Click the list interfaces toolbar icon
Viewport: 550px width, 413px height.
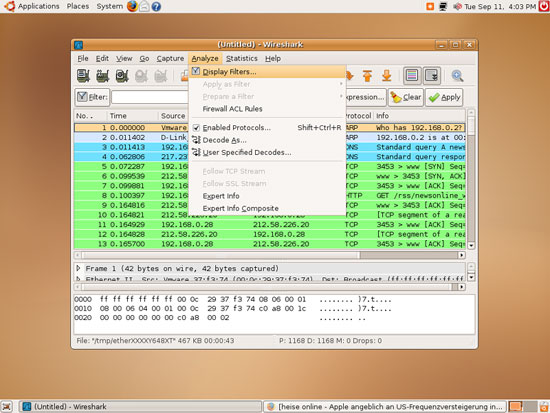coord(83,76)
